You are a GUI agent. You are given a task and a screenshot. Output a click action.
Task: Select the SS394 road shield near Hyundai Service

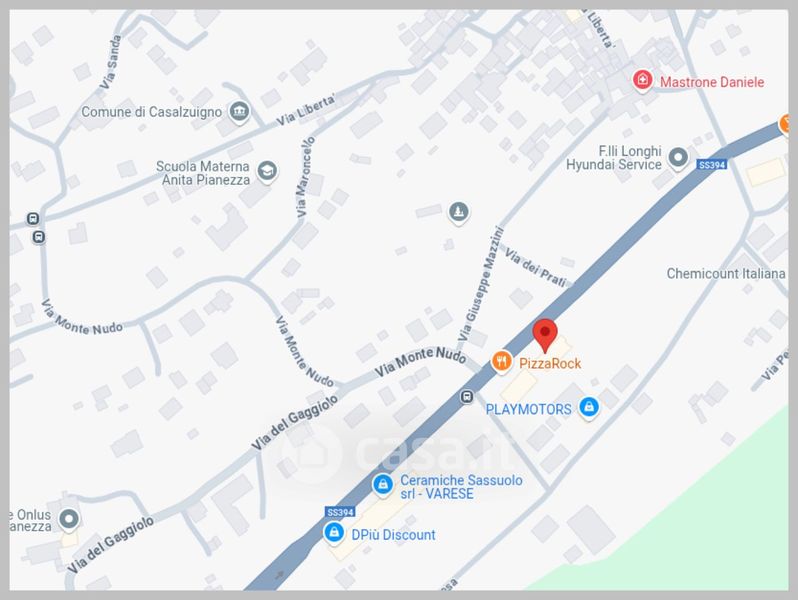712,165
